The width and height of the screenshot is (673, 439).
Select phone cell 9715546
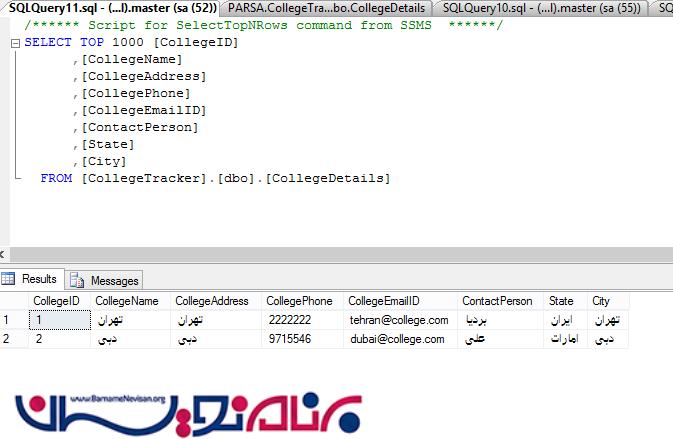(303, 339)
